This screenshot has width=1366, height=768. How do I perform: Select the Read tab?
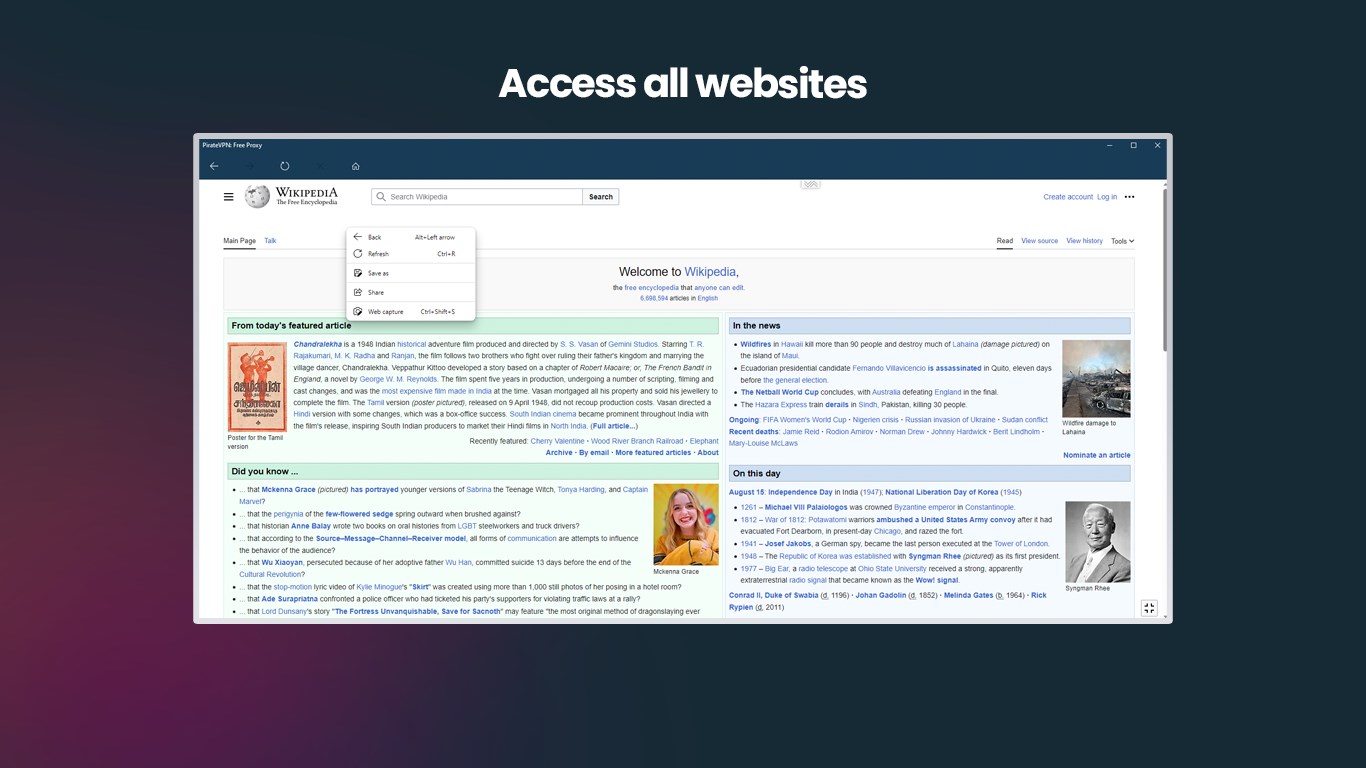[1004, 241]
